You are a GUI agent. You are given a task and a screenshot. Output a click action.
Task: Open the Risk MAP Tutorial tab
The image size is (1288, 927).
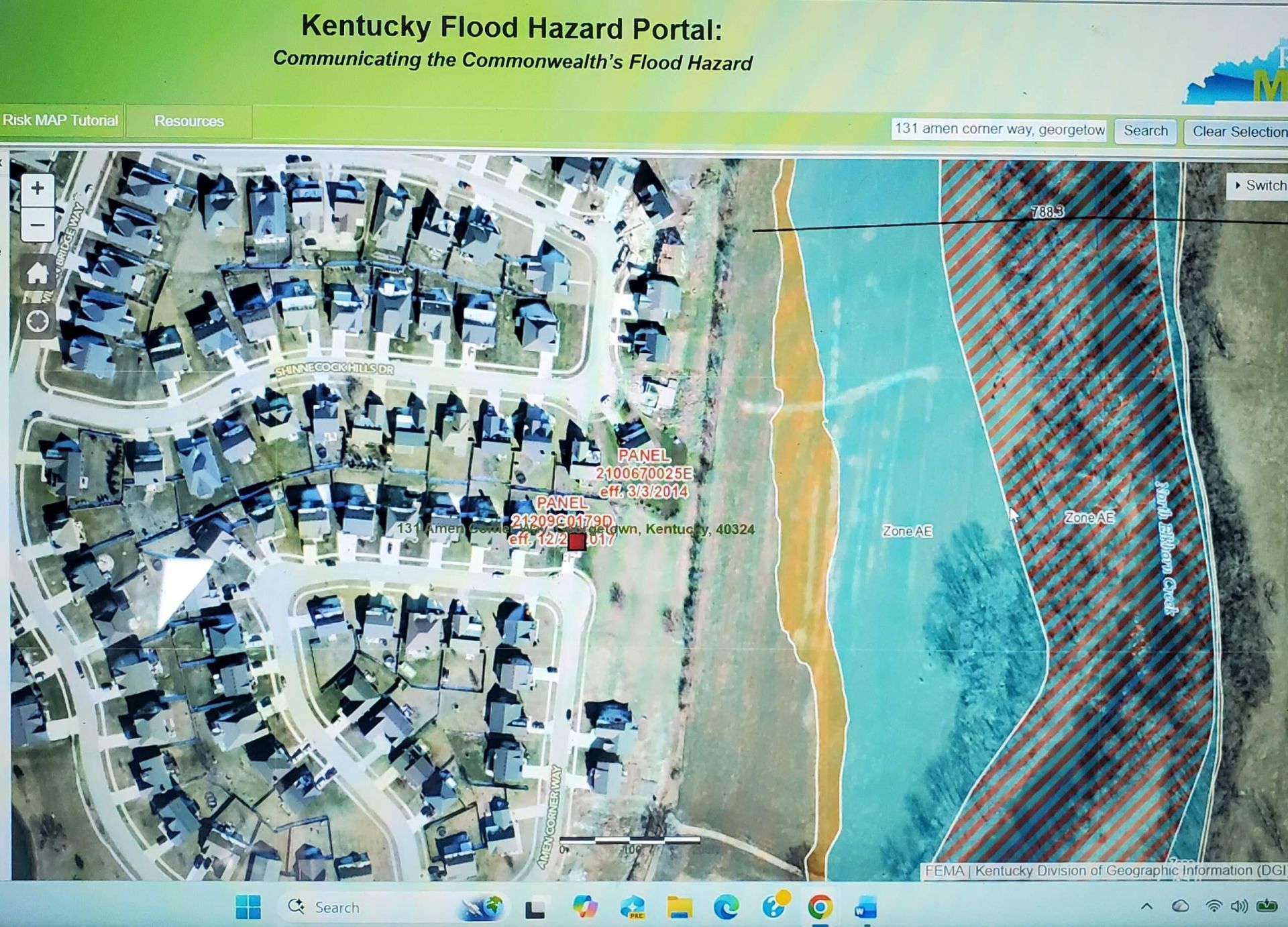point(60,121)
